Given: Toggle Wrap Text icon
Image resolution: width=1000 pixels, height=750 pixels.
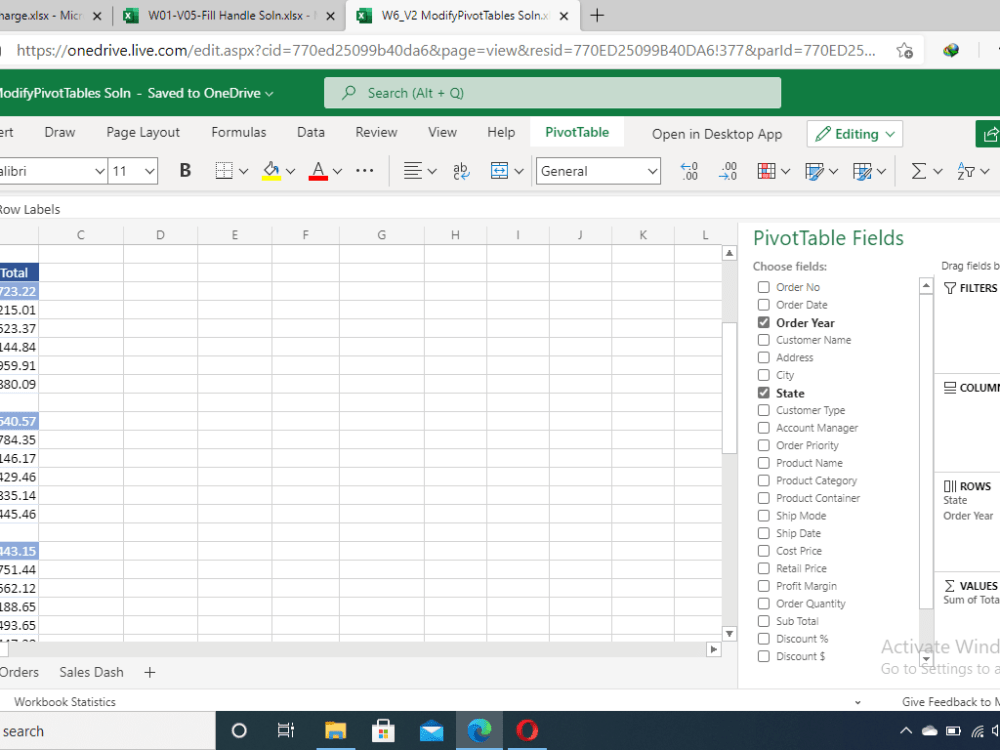Looking at the screenshot, I should pos(460,170).
